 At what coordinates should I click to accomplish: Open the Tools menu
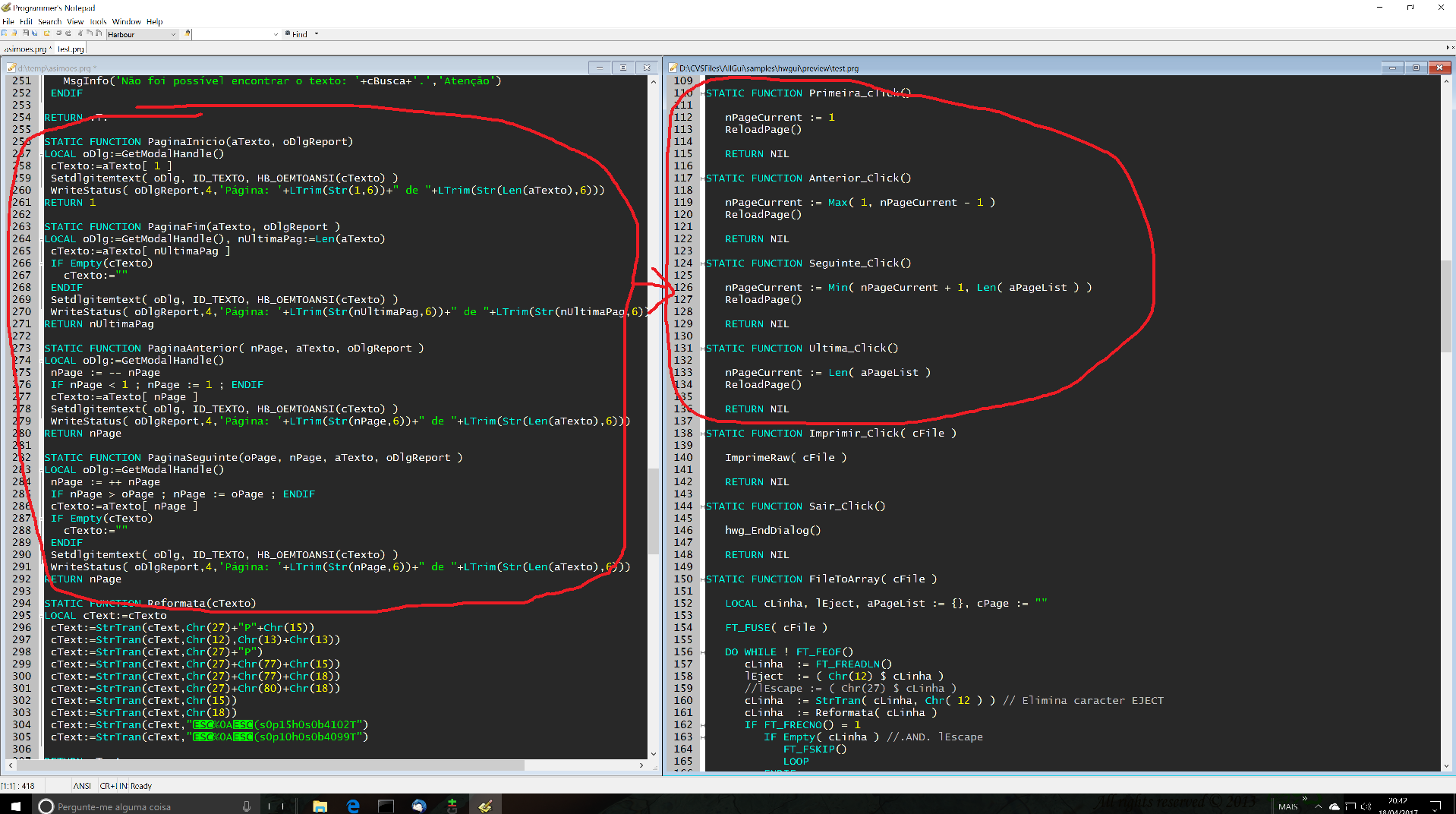click(98, 22)
